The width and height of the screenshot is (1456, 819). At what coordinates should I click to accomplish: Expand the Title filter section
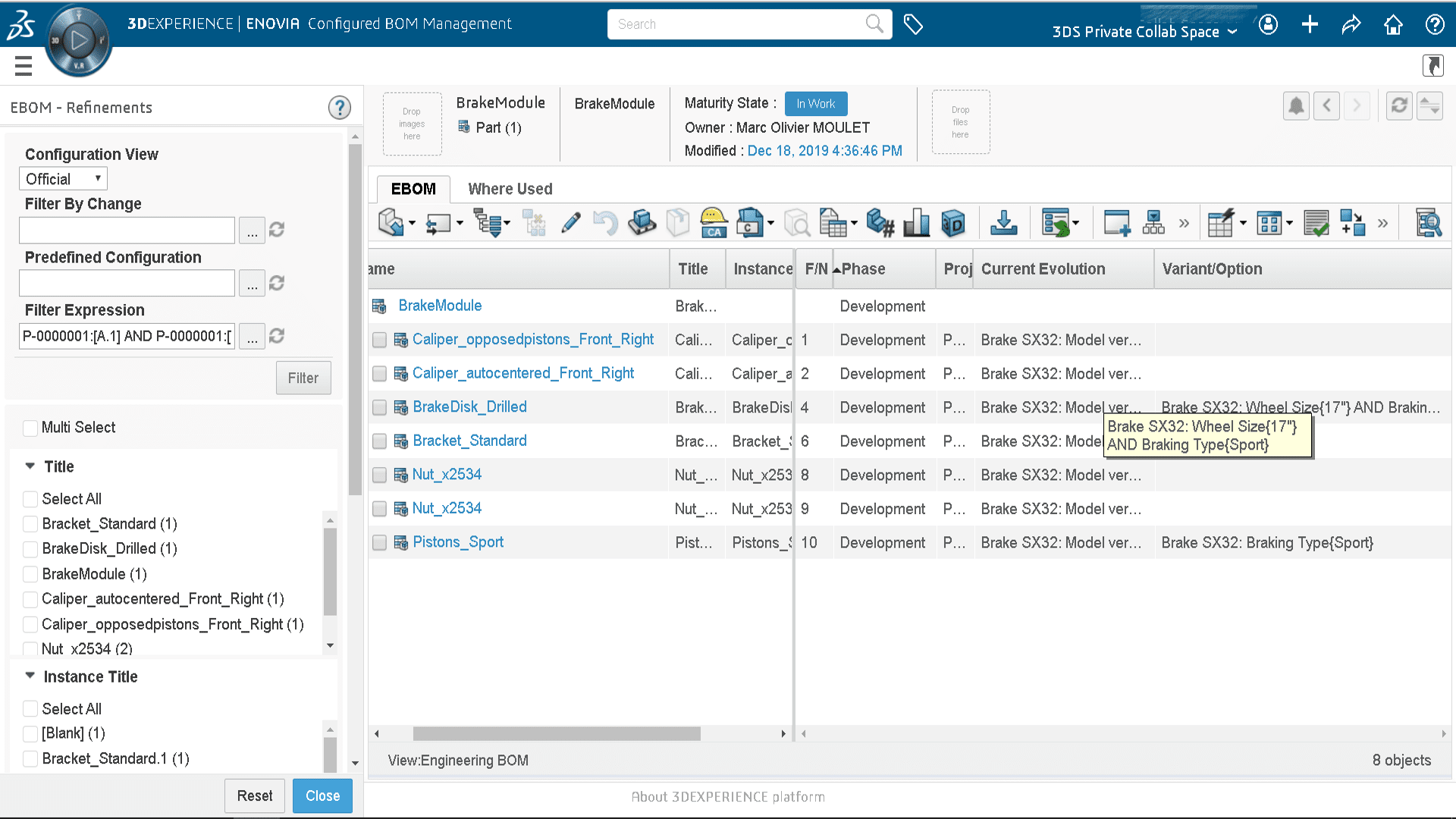pyautogui.click(x=28, y=466)
